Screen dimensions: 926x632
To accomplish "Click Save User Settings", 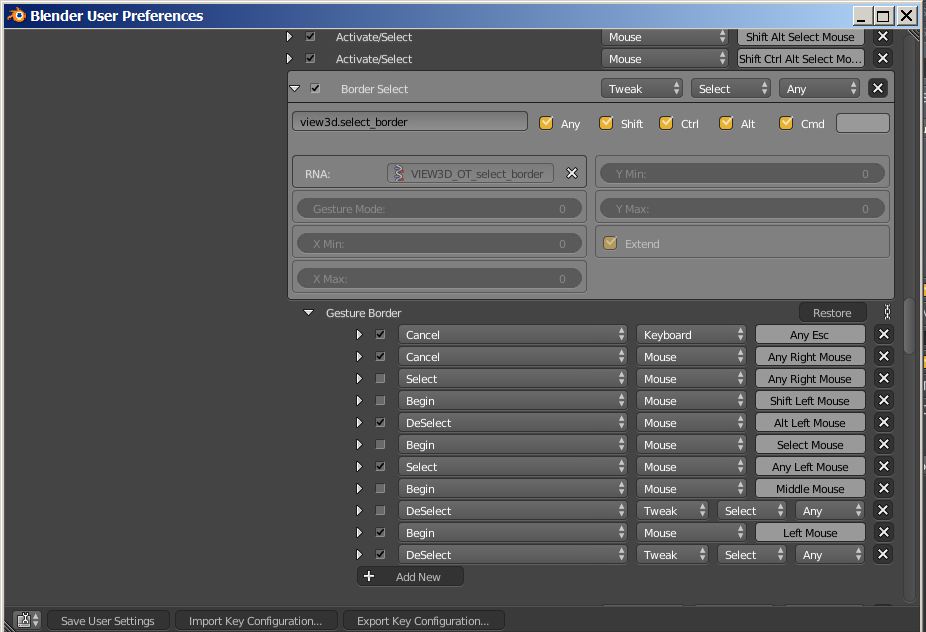I will click(108, 621).
